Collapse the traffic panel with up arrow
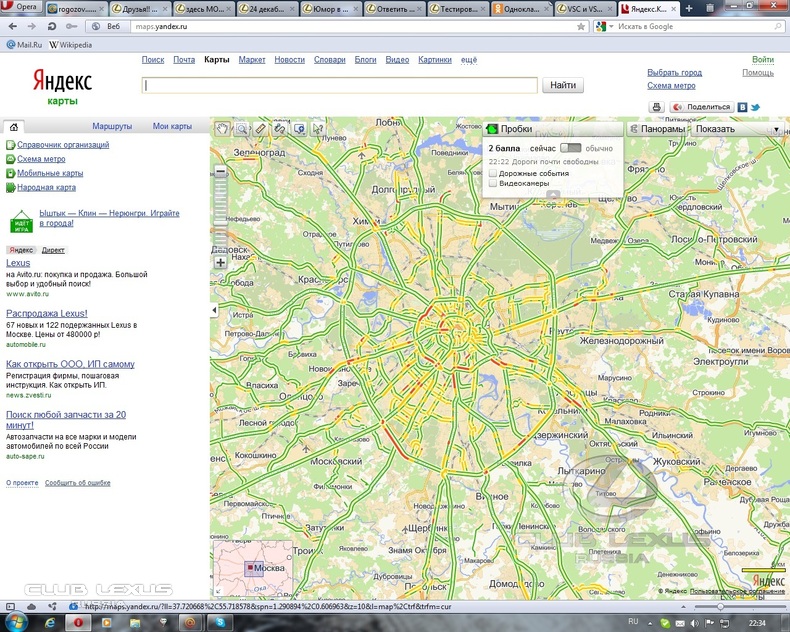Image resolution: width=790 pixels, height=632 pixels. coord(553,194)
